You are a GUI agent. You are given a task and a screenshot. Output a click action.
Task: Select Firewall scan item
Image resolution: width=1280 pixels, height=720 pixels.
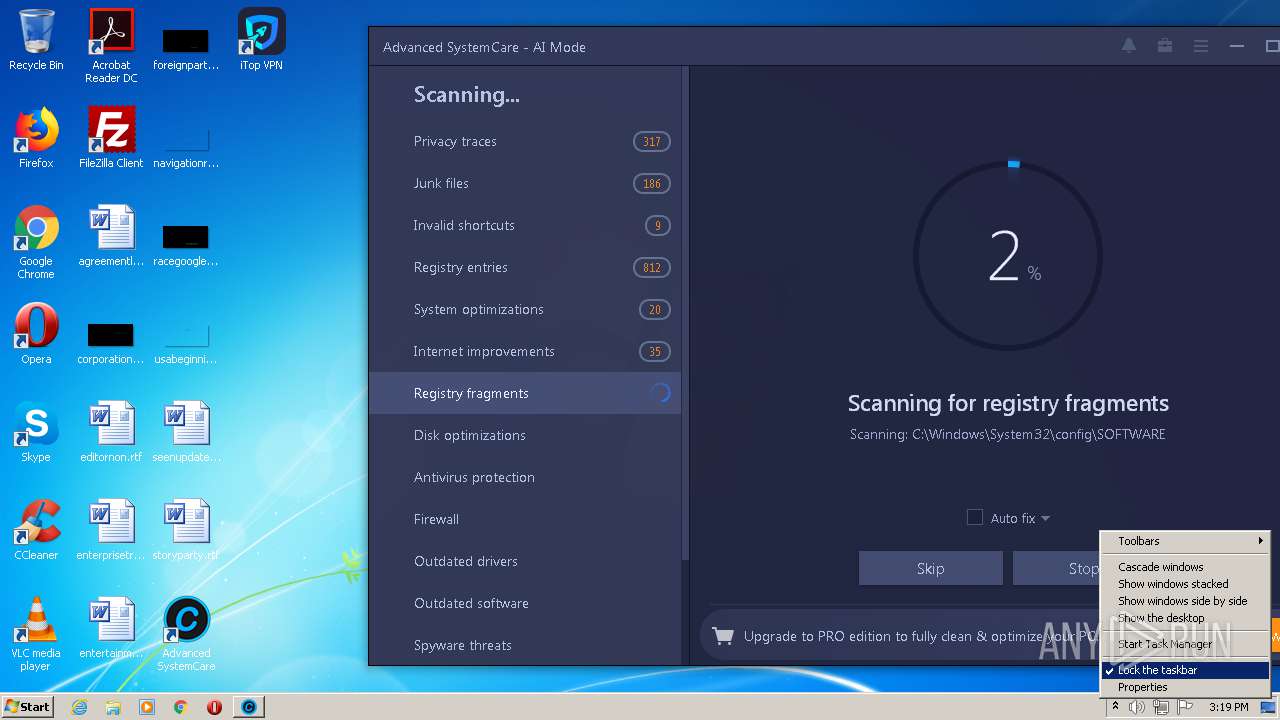(x=525, y=519)
